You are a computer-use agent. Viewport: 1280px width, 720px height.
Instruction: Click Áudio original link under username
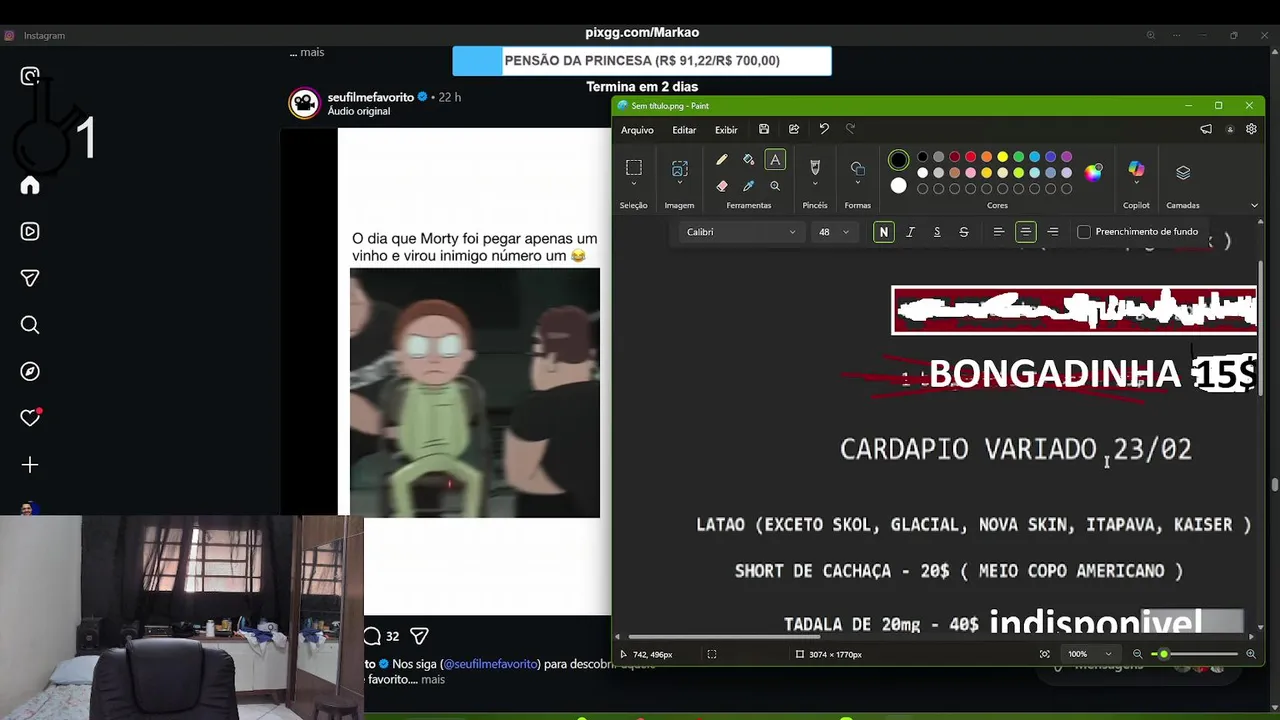coord(359,111)
